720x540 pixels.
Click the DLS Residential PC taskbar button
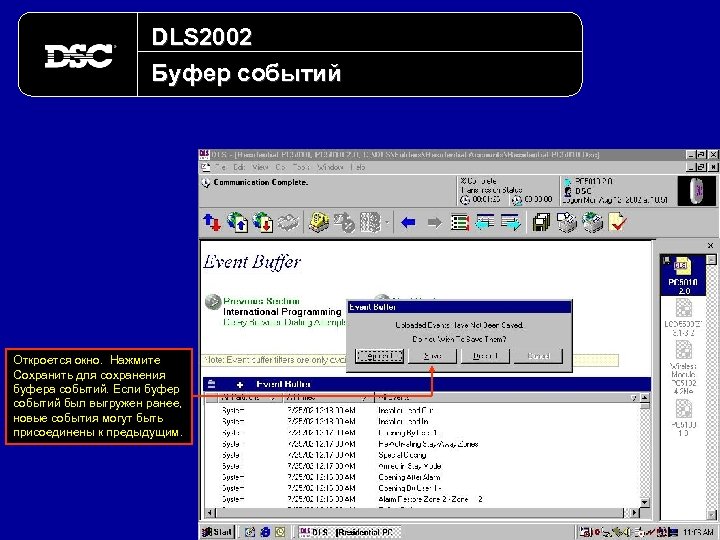[x=349, y=532]
